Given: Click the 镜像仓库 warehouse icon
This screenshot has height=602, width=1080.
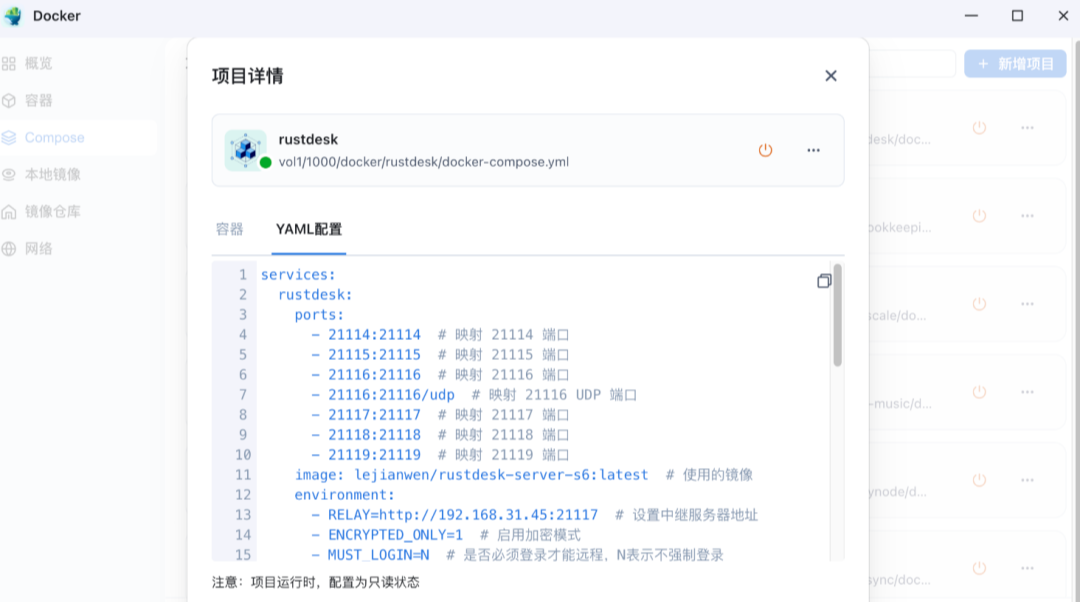Looking at the screenshot, I should click(x=9, y=212).
